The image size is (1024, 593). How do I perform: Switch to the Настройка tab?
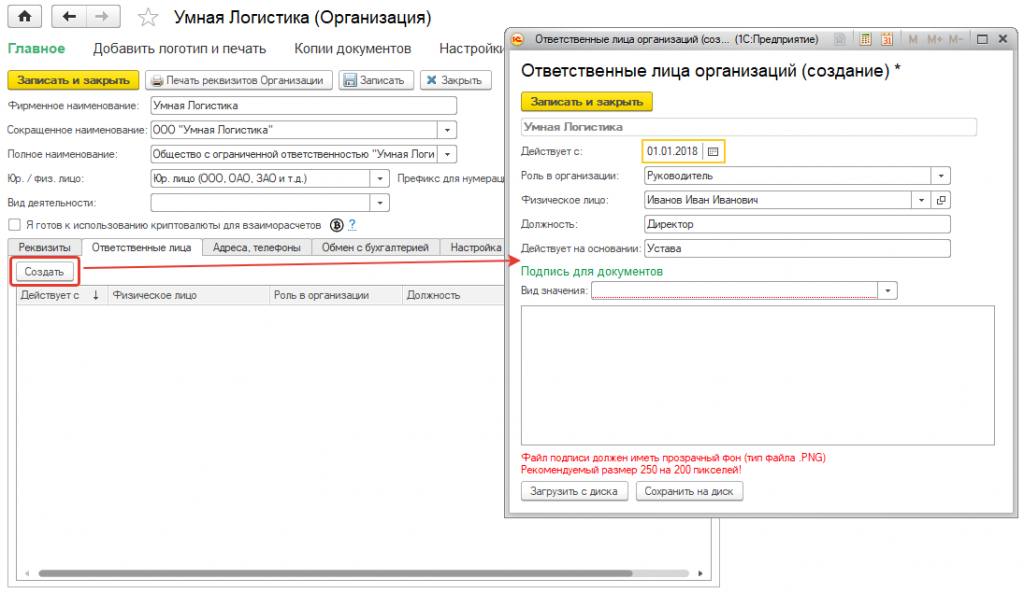coord(473,248)
